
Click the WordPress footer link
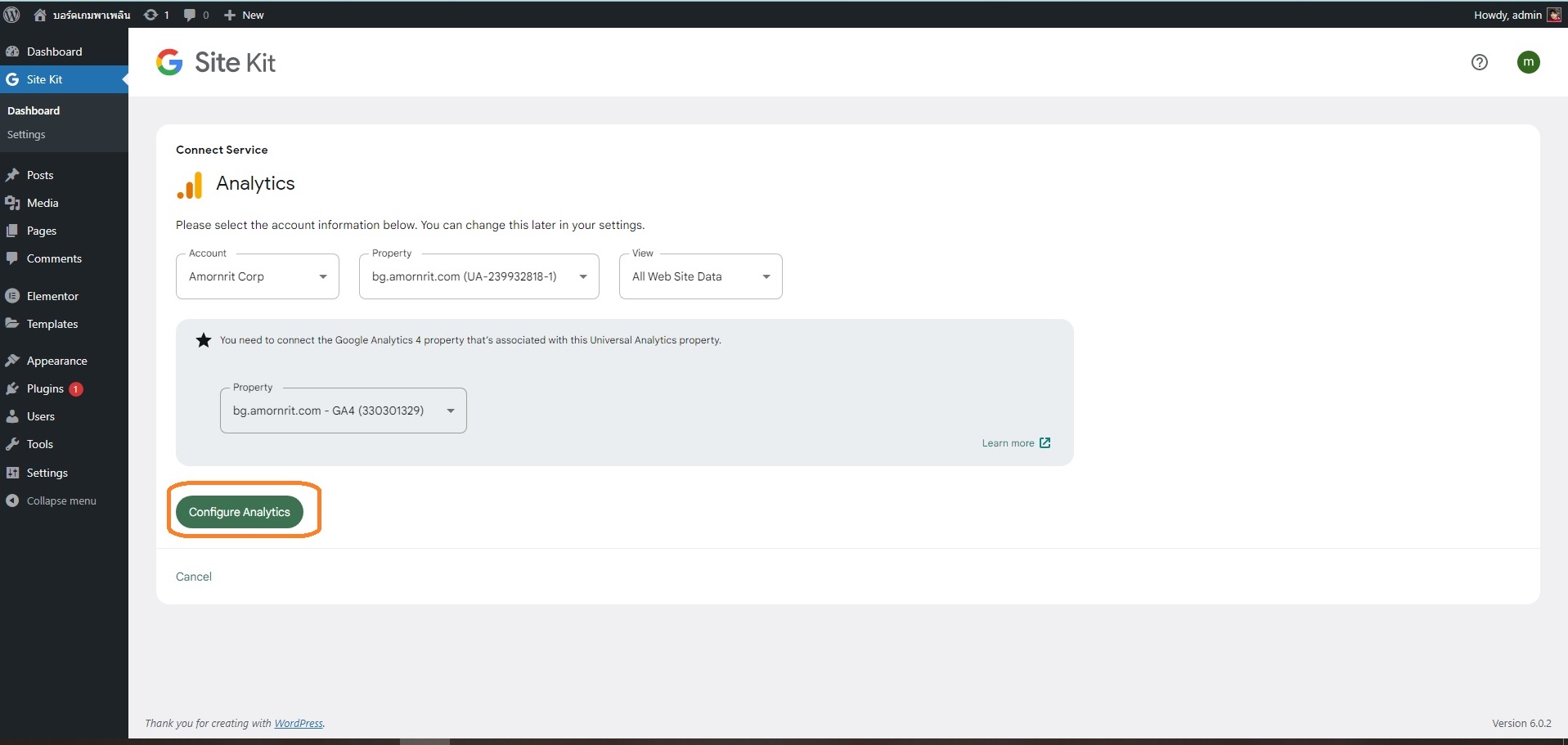click(299, 723)
